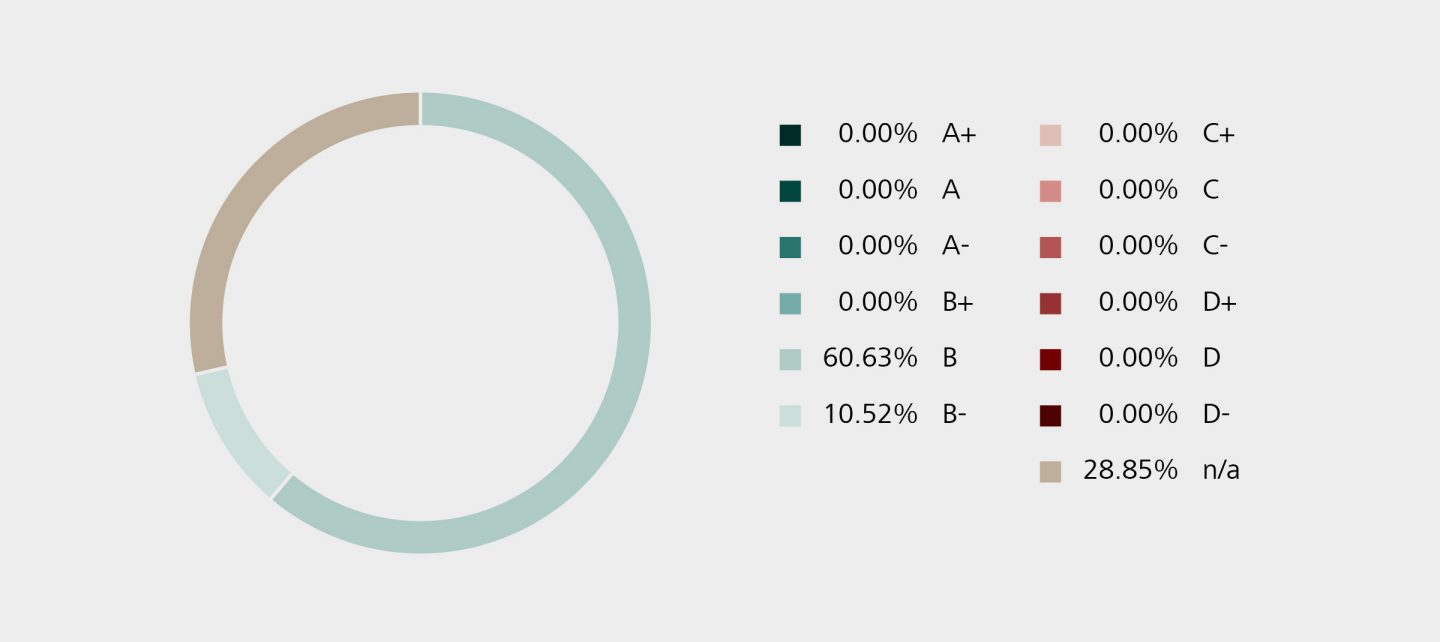Click the pale B- legend swatch
Image resolution: width=1440 pixels, height=642 pixels.
click(790, 415)
